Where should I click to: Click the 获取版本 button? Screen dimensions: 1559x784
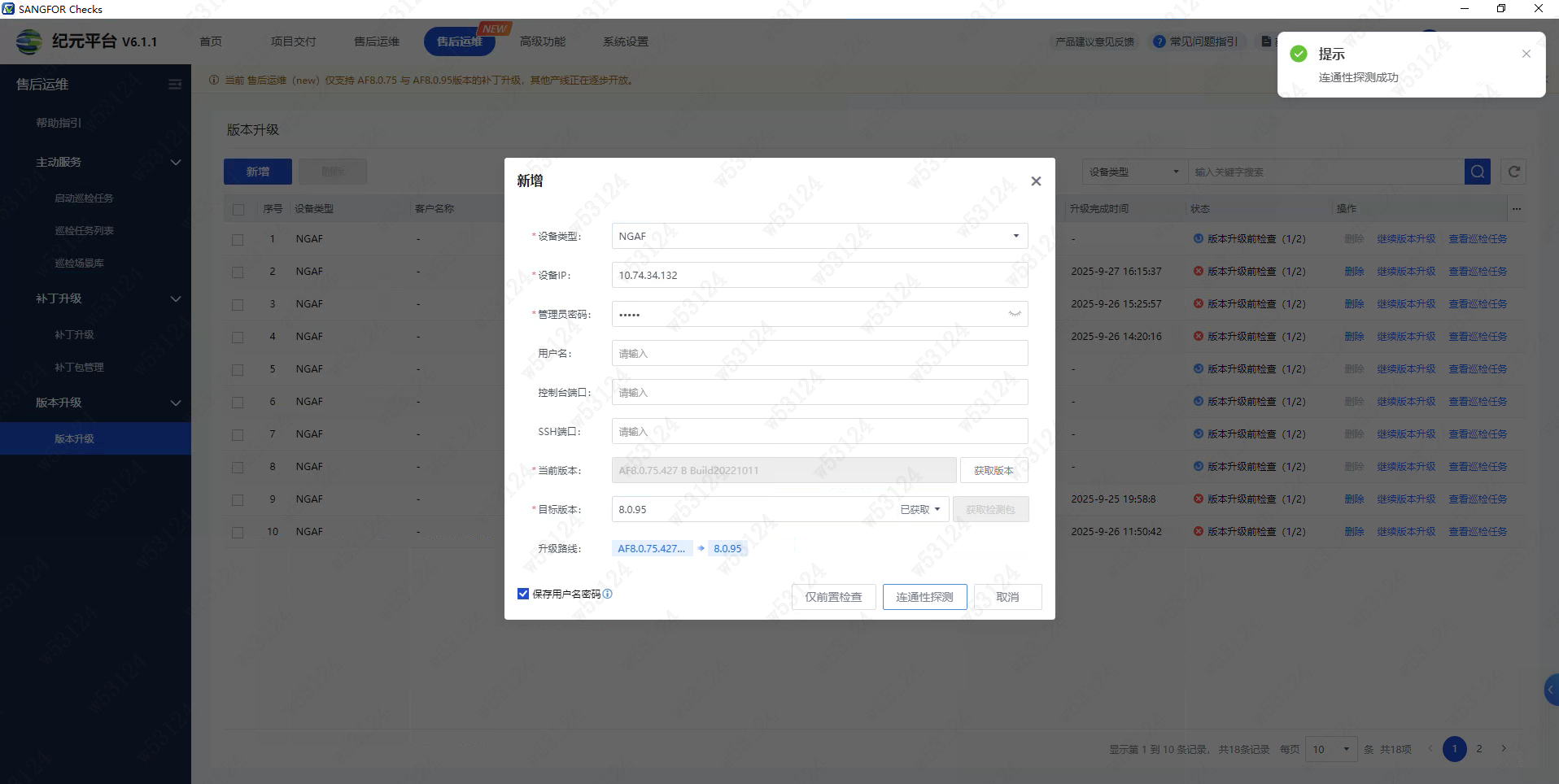coord(993,470)
